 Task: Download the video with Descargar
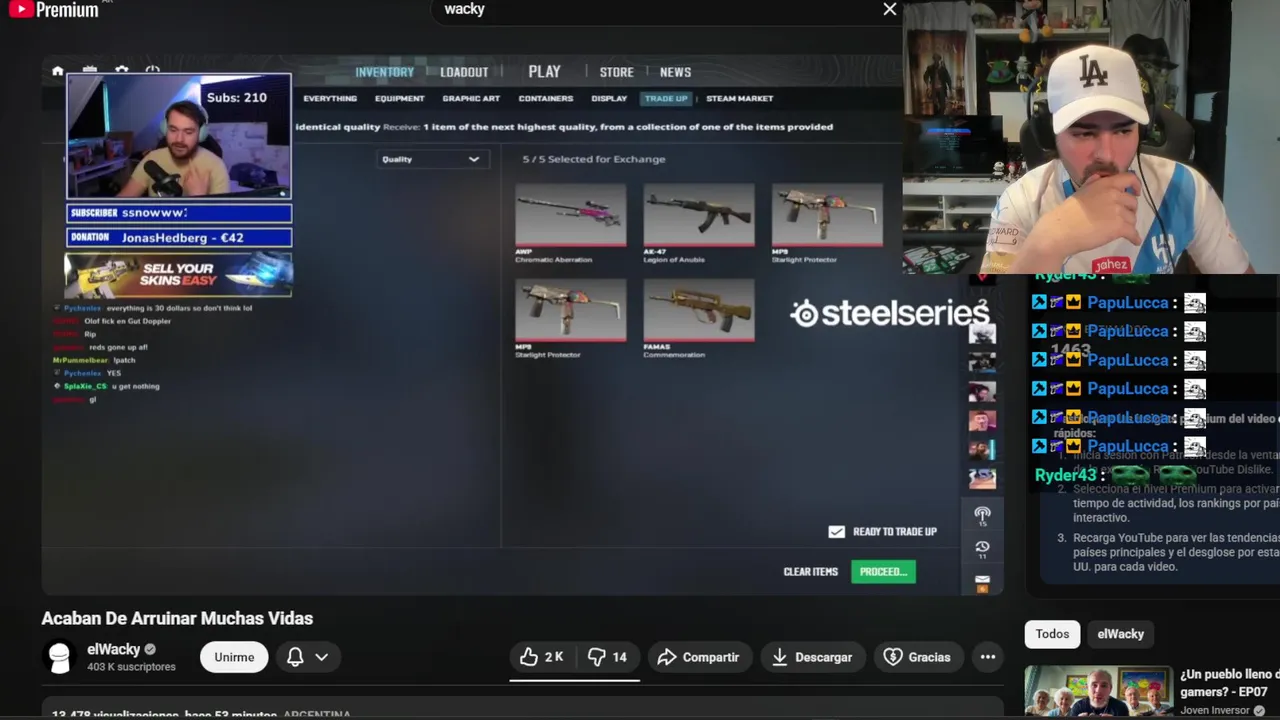click(x=812, y=657)
